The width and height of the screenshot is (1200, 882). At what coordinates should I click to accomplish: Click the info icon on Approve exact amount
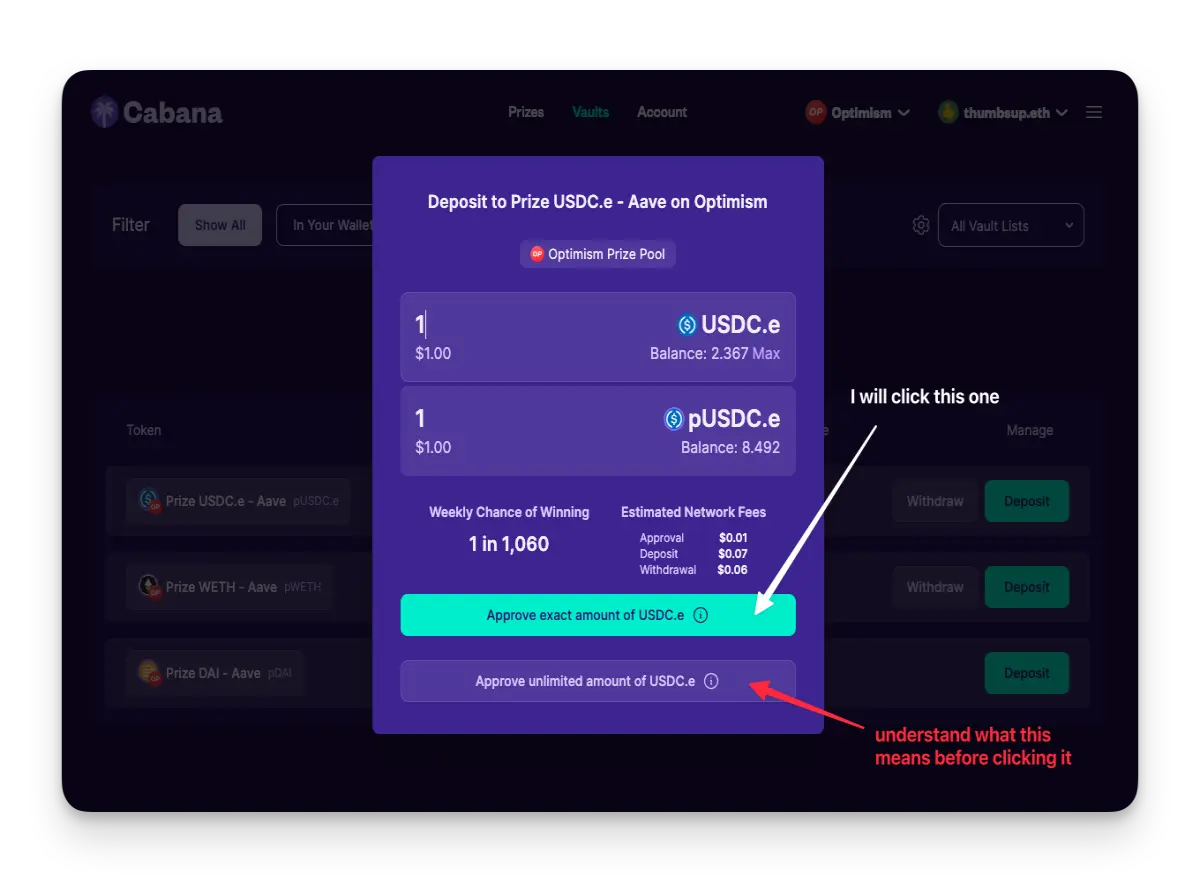700,615
